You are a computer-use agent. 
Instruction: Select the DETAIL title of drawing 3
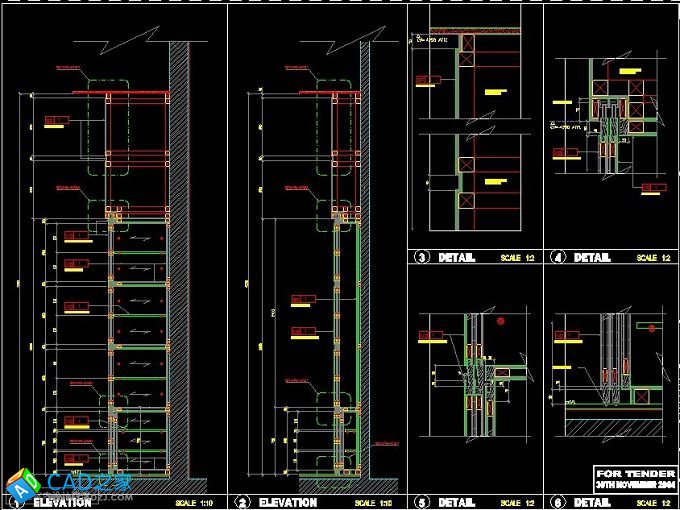[x=457, y=258]
